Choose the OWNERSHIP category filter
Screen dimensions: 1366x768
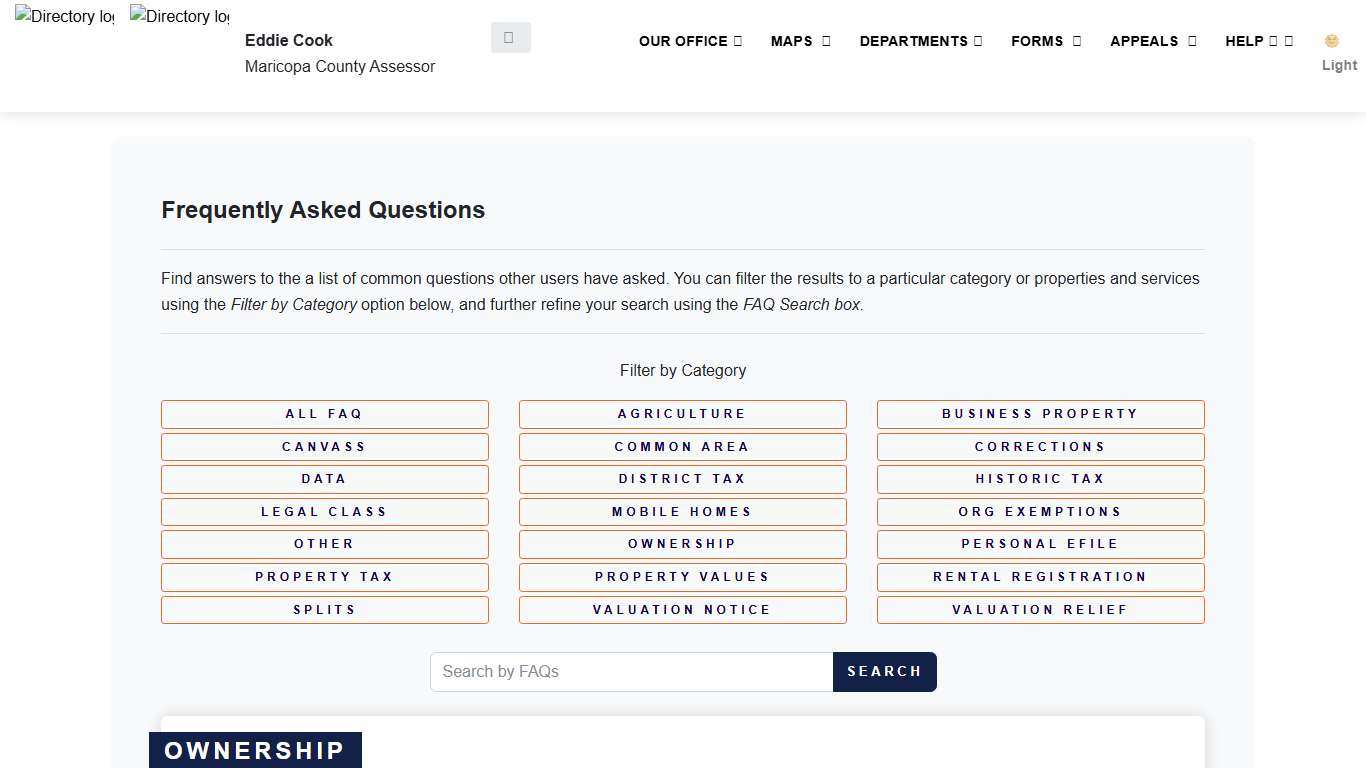point(682,543)
